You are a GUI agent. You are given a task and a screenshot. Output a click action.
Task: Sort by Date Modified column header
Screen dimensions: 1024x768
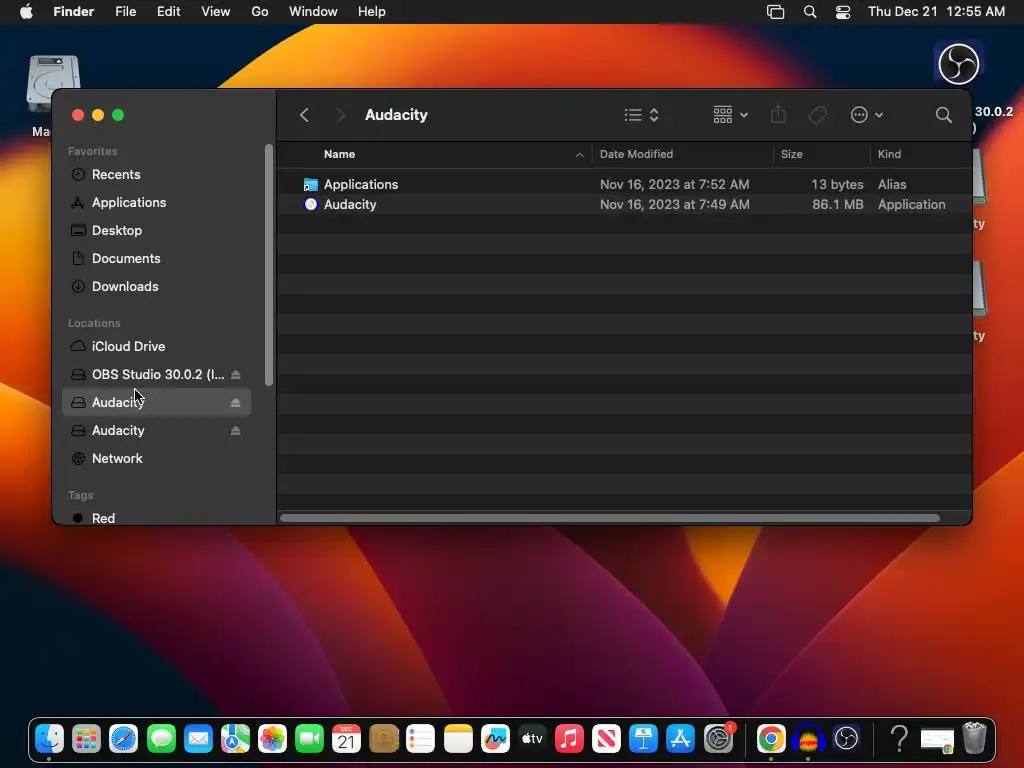636,154
